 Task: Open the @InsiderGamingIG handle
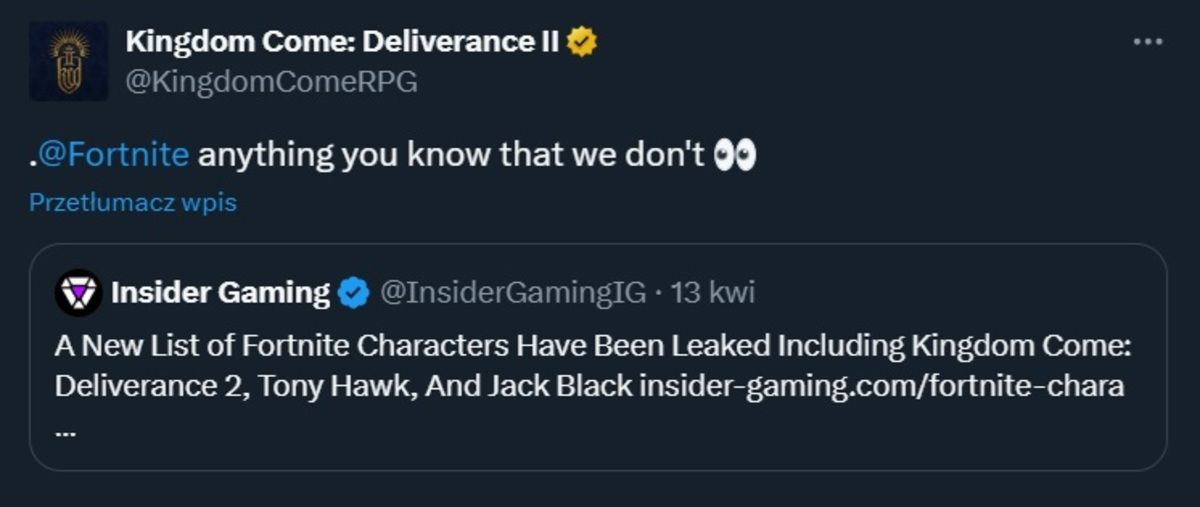tap(513, 293)
